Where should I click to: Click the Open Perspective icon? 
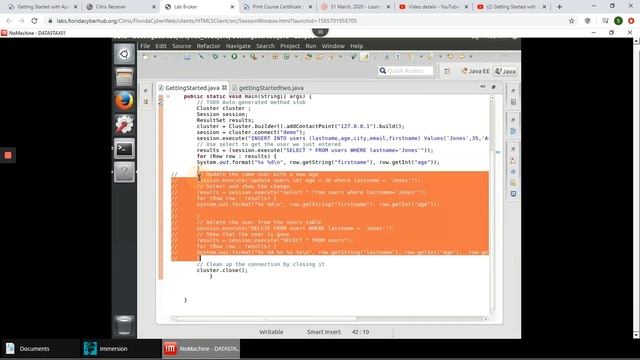447,71
